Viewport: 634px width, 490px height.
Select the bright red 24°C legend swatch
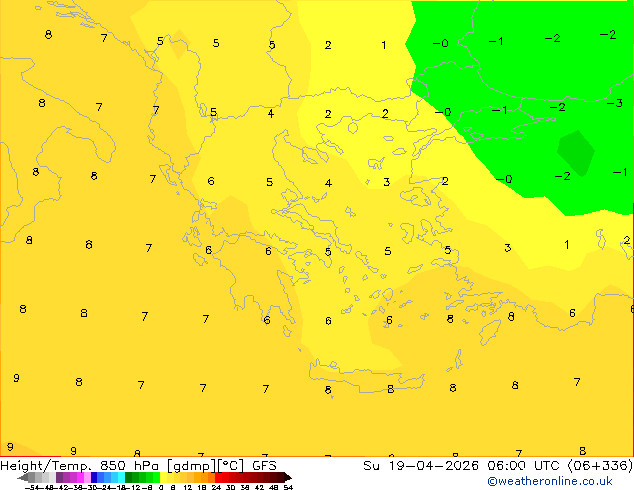pos(218,477)
